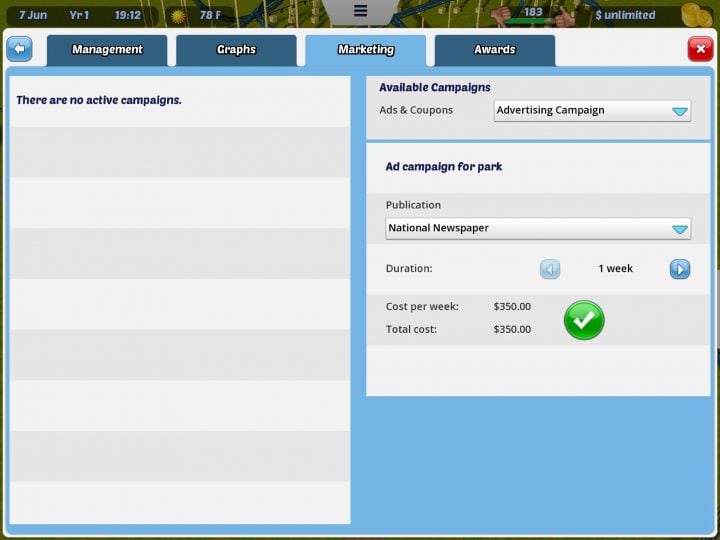The image size is (720, 540).
Task: Click the 'Ads & Coupons' label
Action: (x=416, y=110)
